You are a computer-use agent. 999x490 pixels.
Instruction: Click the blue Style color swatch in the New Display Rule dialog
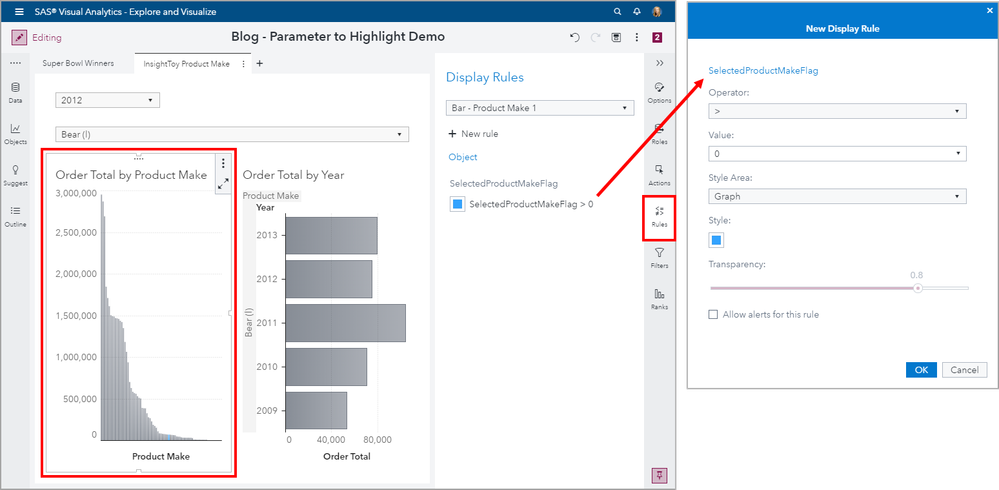click(716, 240)
